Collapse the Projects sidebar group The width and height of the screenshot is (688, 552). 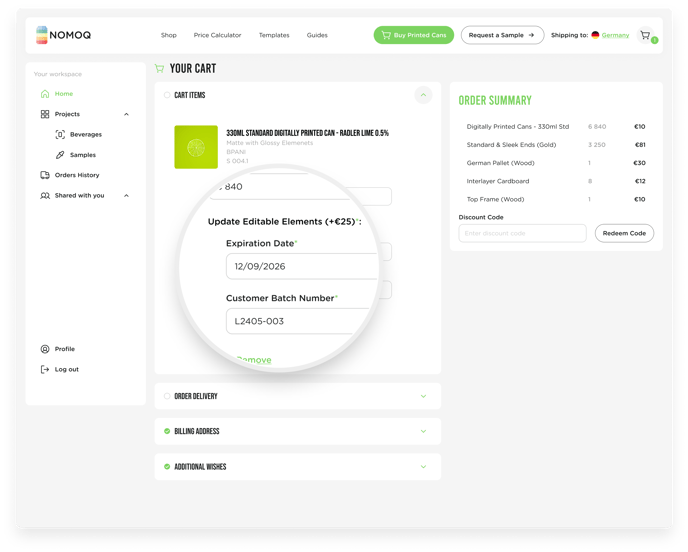tap(126, 114)
